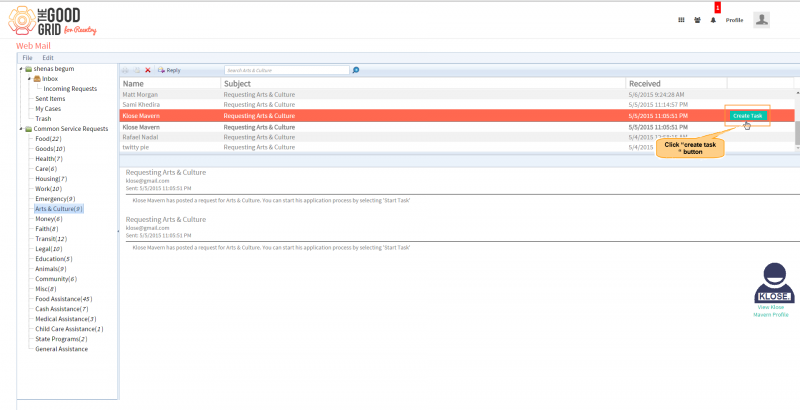Collapse Common Service Requests folder

20,129
